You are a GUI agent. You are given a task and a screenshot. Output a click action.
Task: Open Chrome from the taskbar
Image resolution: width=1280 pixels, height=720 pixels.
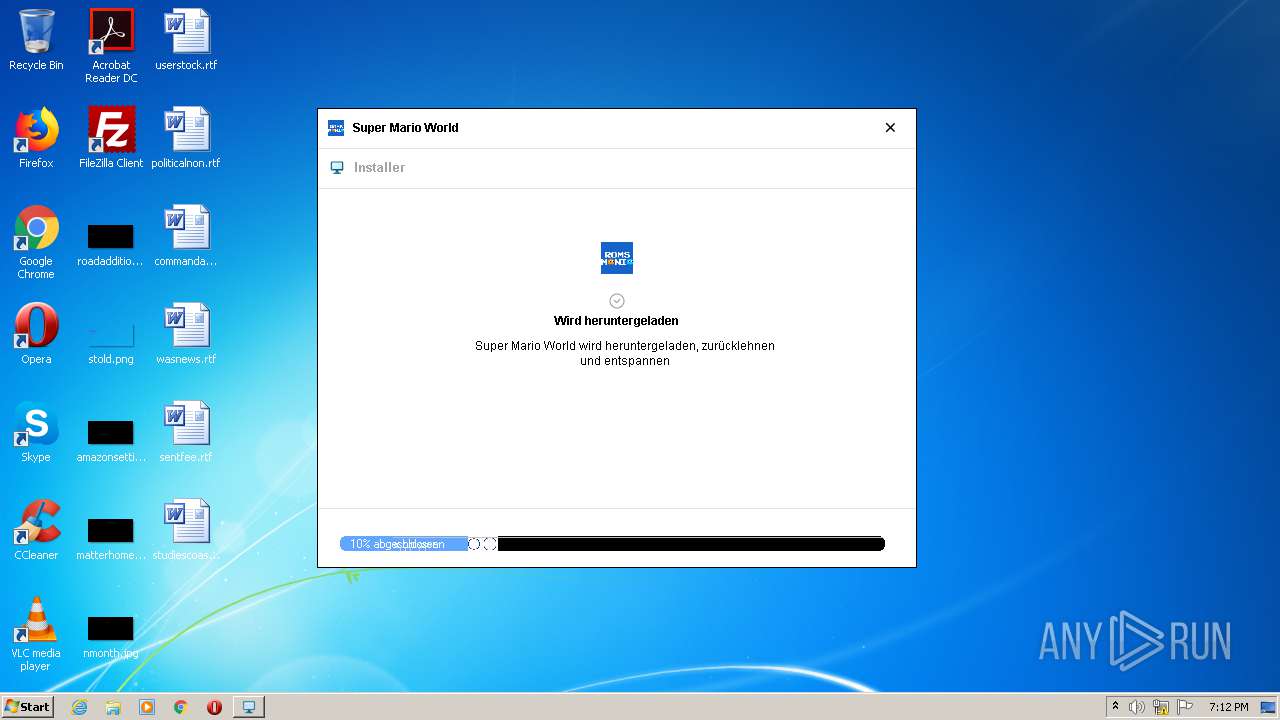181,707
